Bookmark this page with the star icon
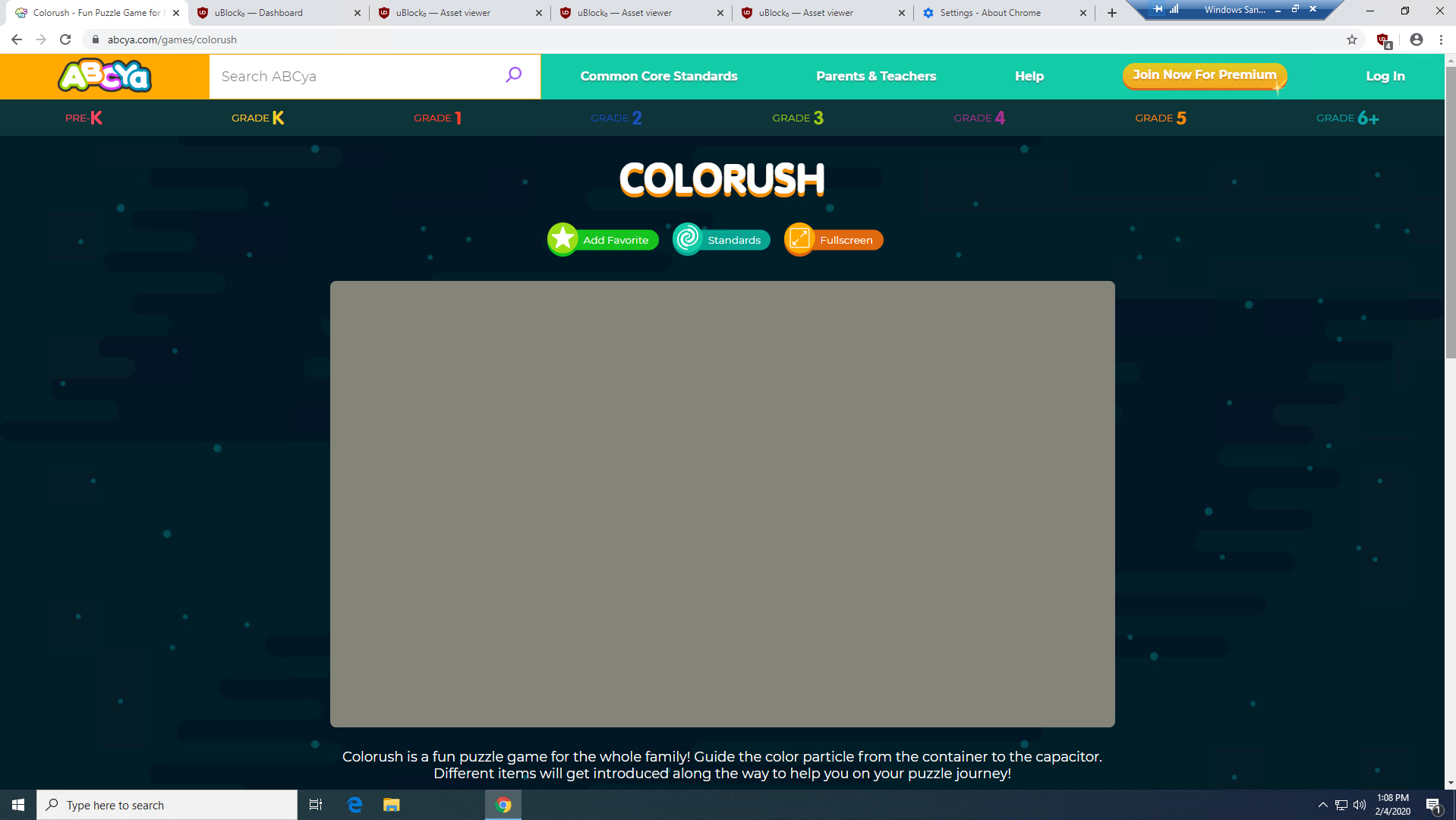Image resolution: width=1456 pixels, height=820 pixels. pos(1352,39)
